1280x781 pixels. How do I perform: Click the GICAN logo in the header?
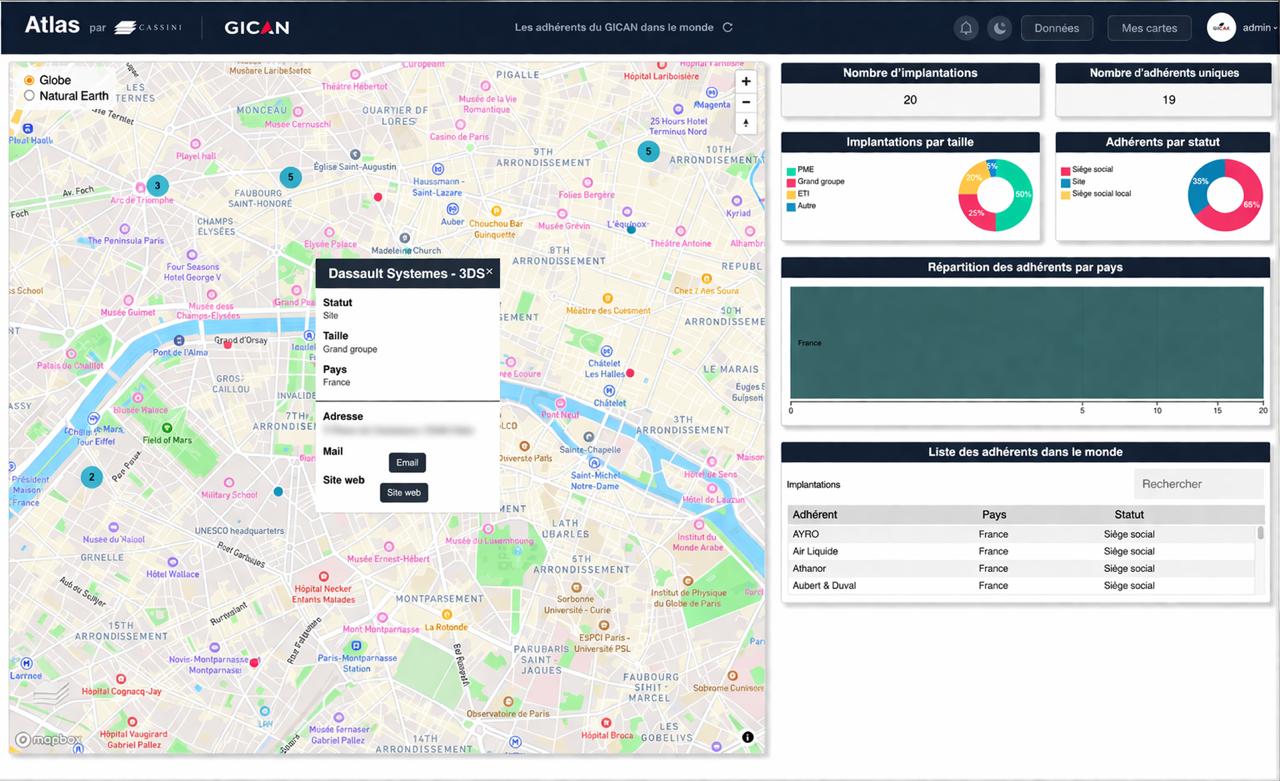tap(257, 28)
